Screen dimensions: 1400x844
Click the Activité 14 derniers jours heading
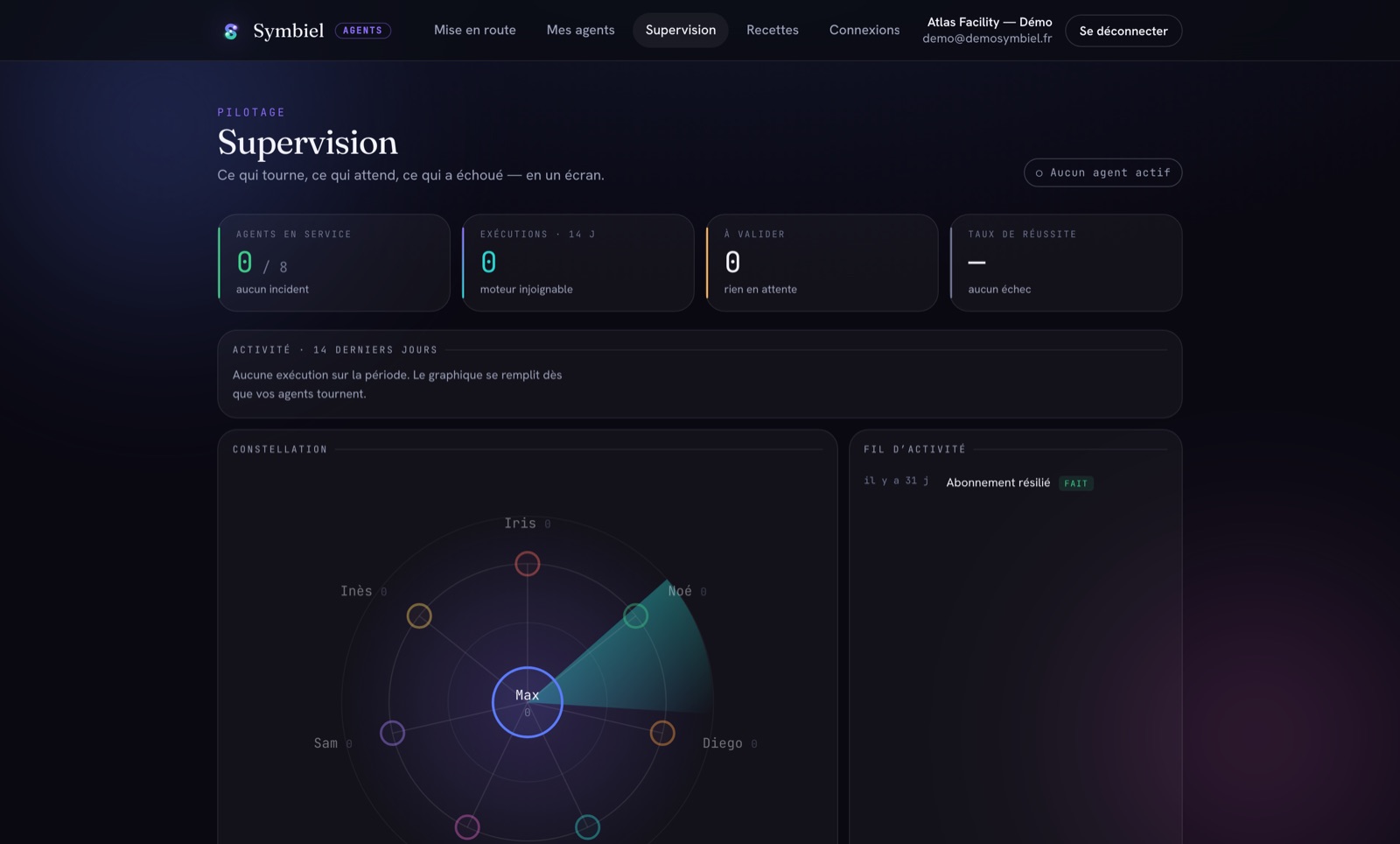point(335,349)
